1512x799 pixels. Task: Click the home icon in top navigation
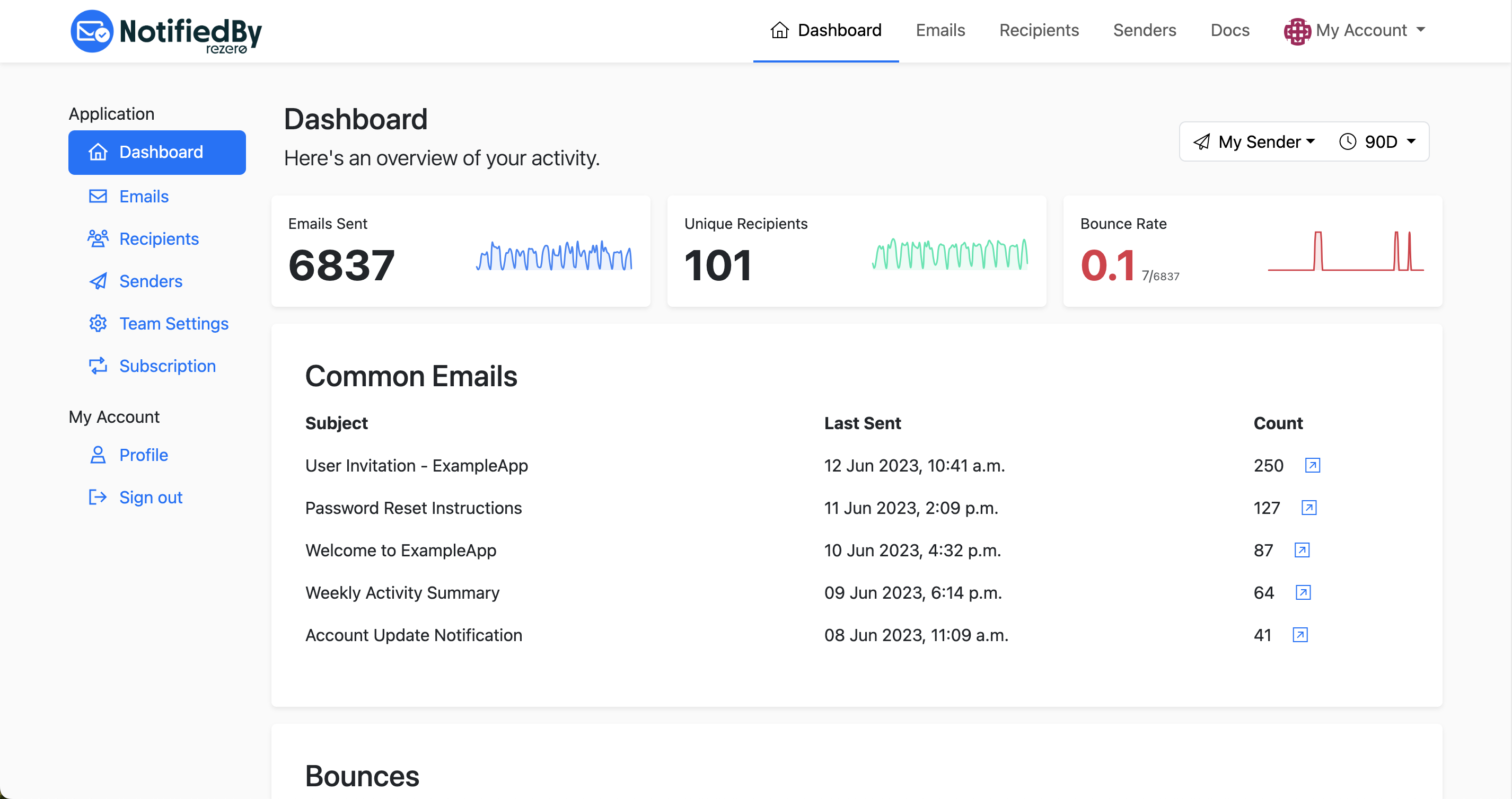(x=779, y=30)
